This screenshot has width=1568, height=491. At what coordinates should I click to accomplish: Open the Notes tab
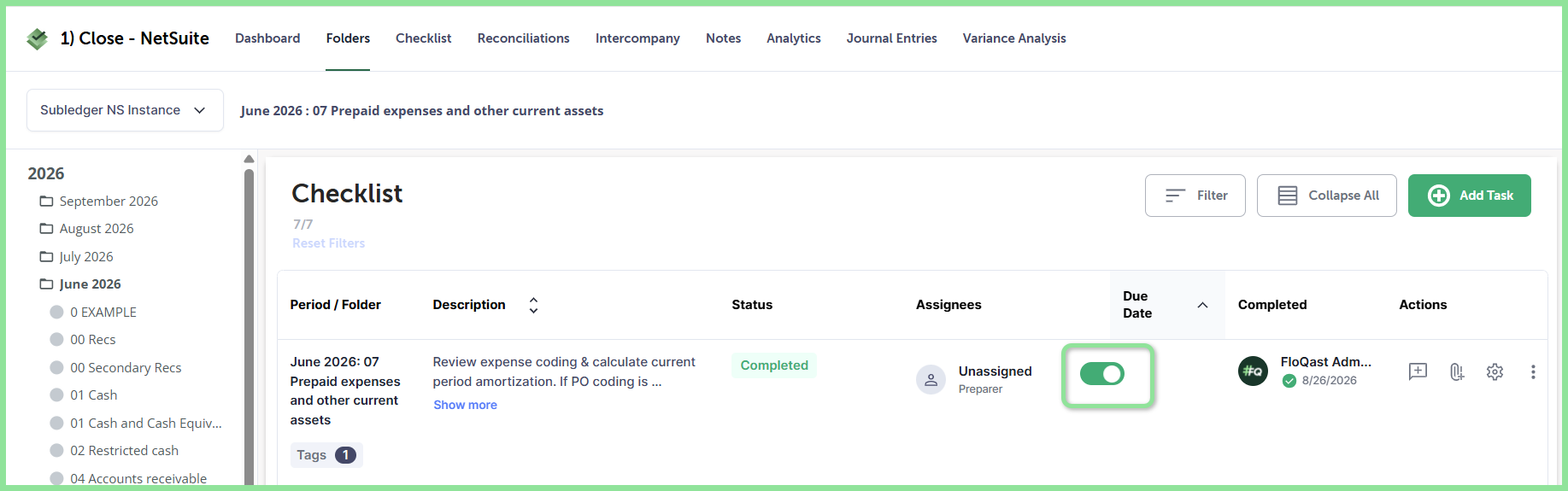pyautogui.click(x=723, y=38)
